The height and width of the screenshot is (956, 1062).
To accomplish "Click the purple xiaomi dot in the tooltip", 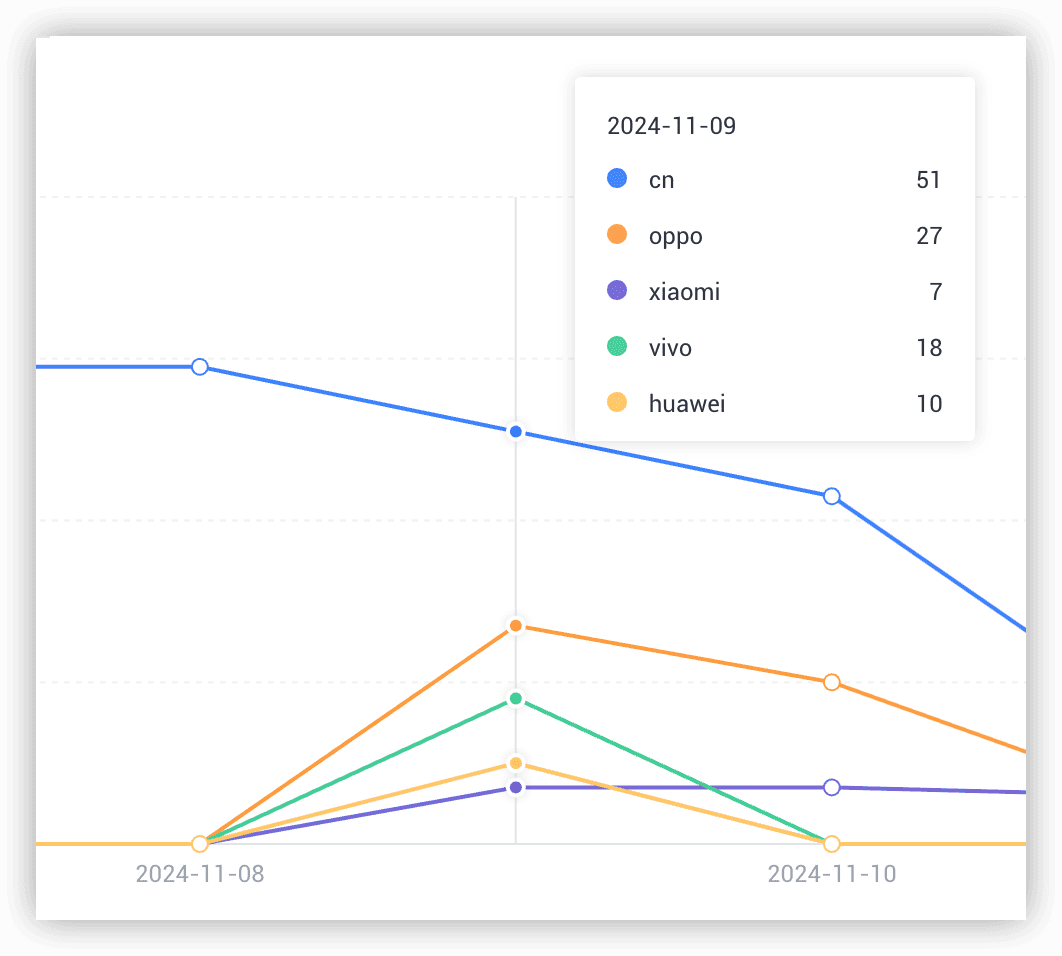I will [x=617, y=291].
